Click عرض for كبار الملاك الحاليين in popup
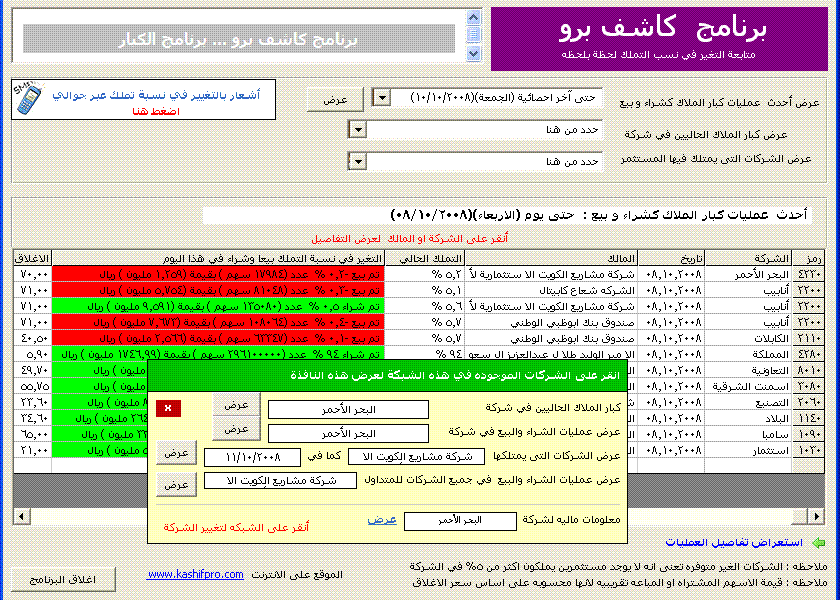 pos(236,406)
